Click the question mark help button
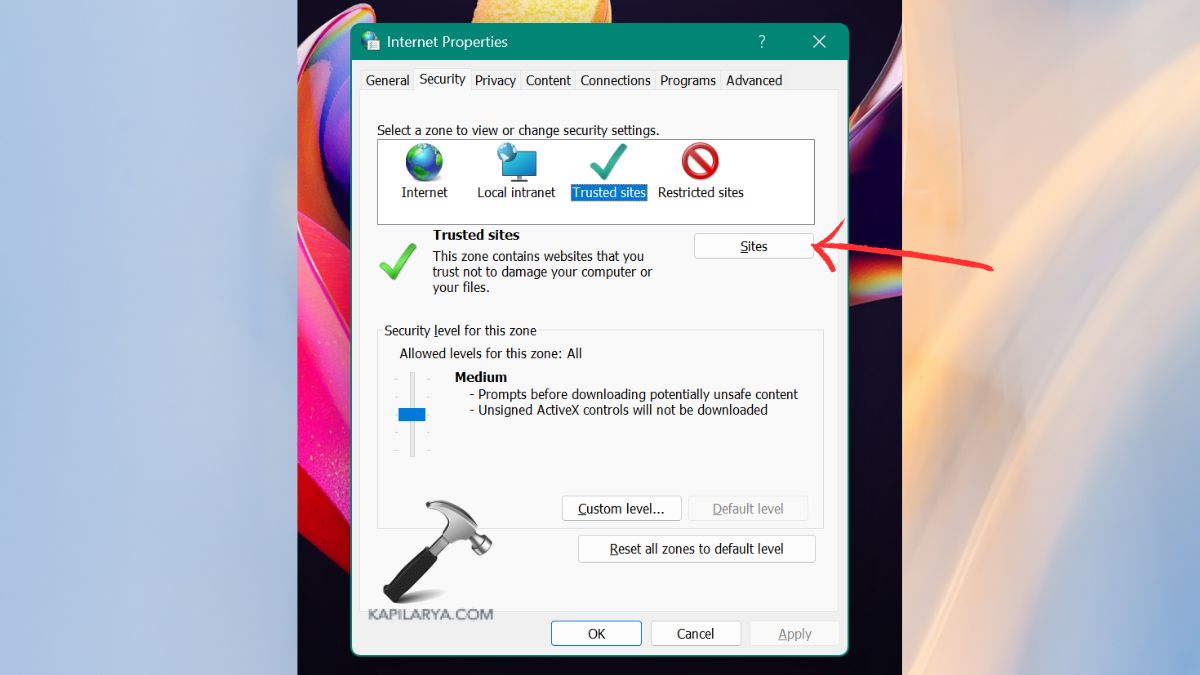 [x=761, y=42]
